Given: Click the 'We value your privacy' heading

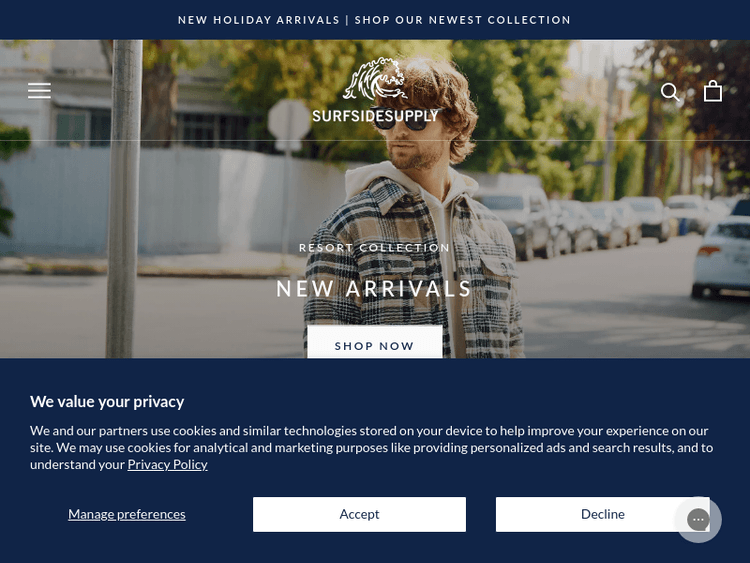Looking at the screenshot, I should pos(107,401).
